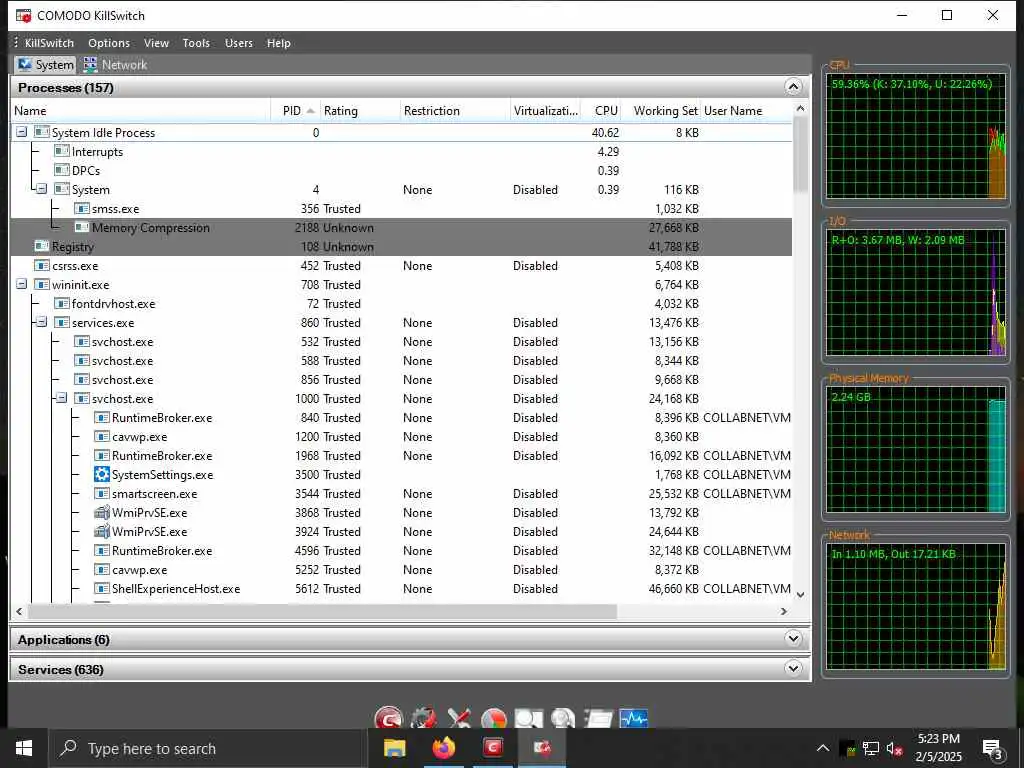This screenshot has height=768, width=1024.
Task: Open the Options menu
Action: click(109, 43)
